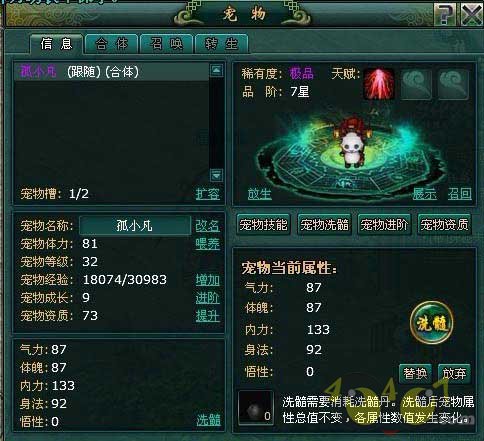Screen dimensions: 484x441
Task: Click the 宠物技能 button
Action: click(263, 225)
